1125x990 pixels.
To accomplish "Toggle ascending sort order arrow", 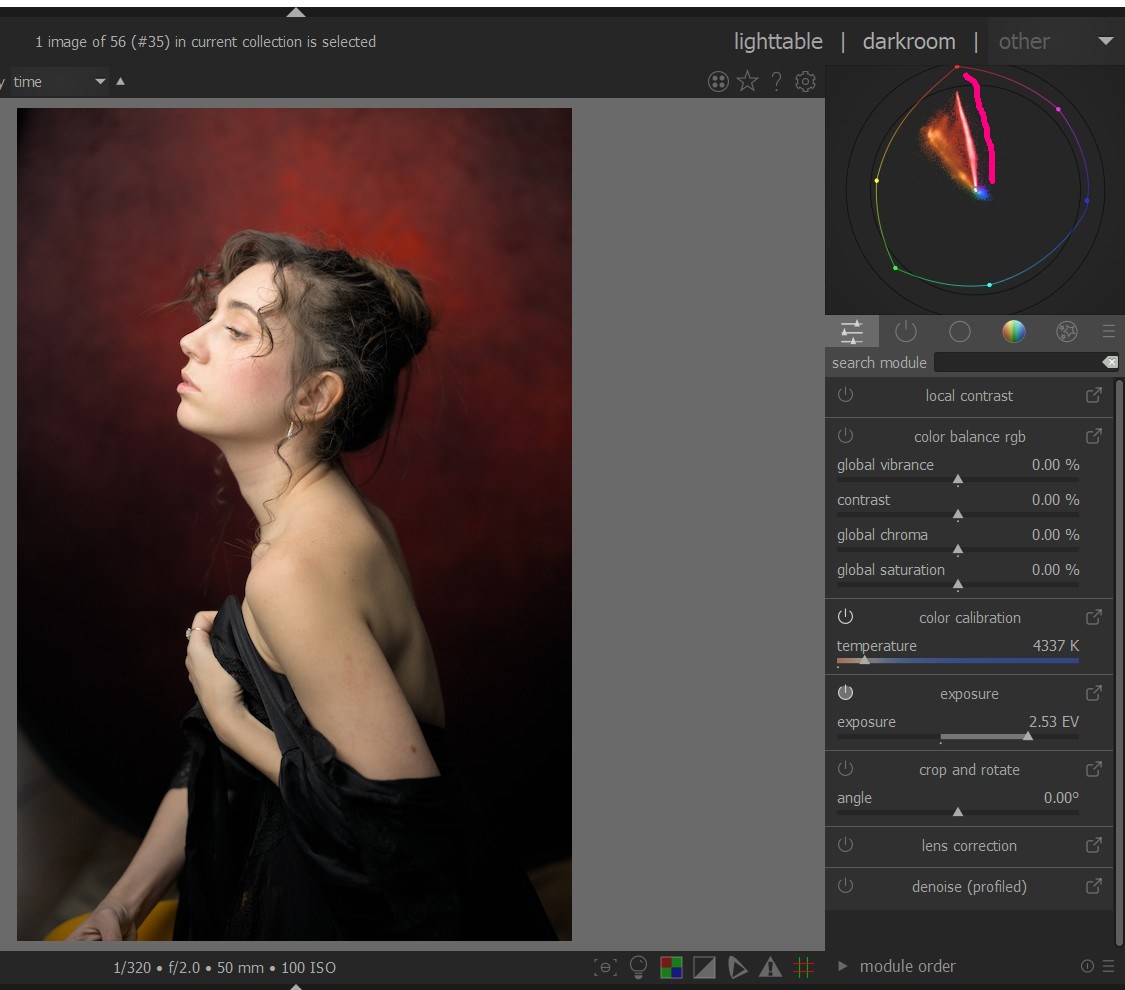I will coord(121,81).
